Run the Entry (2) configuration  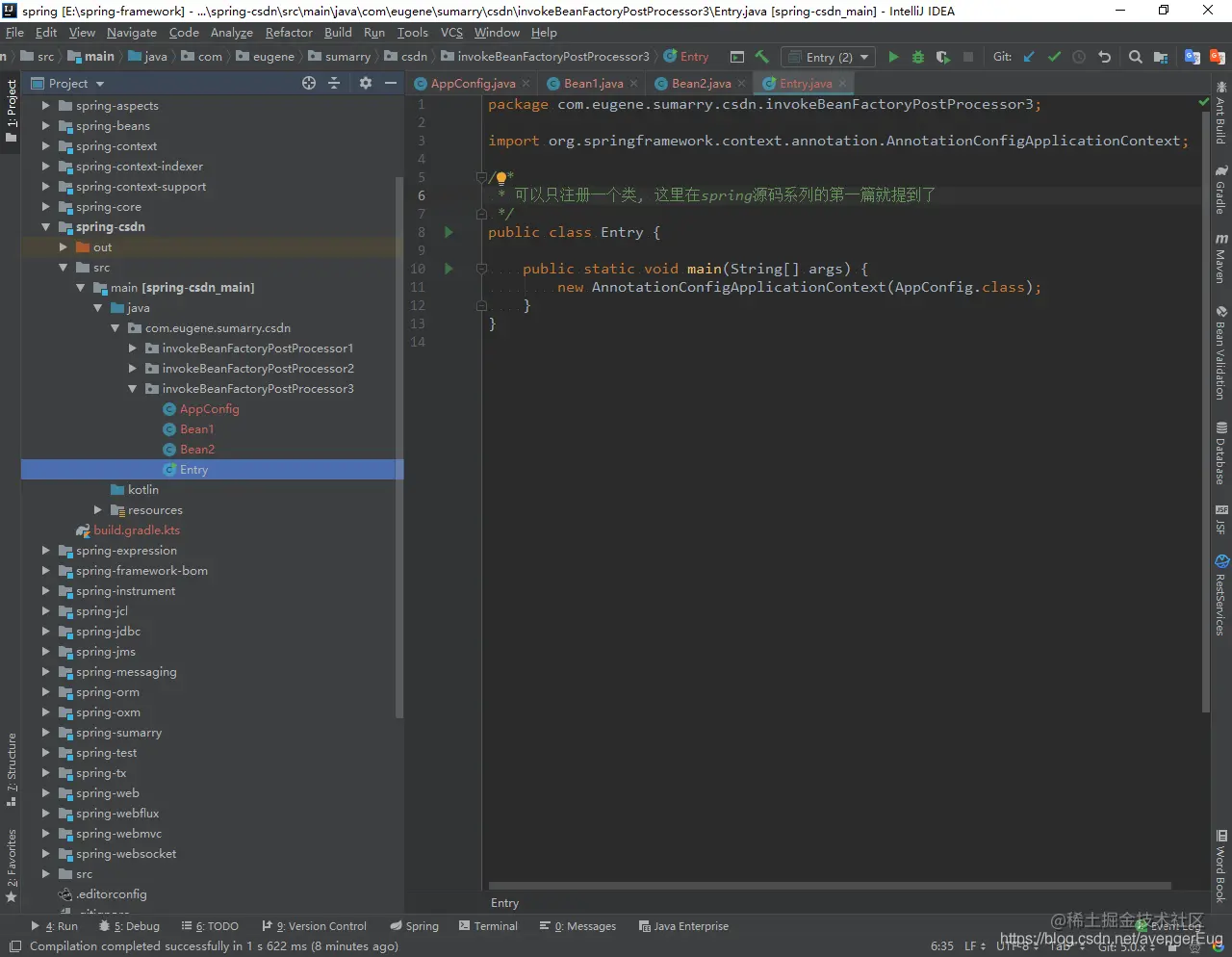[x=893, y=57]
